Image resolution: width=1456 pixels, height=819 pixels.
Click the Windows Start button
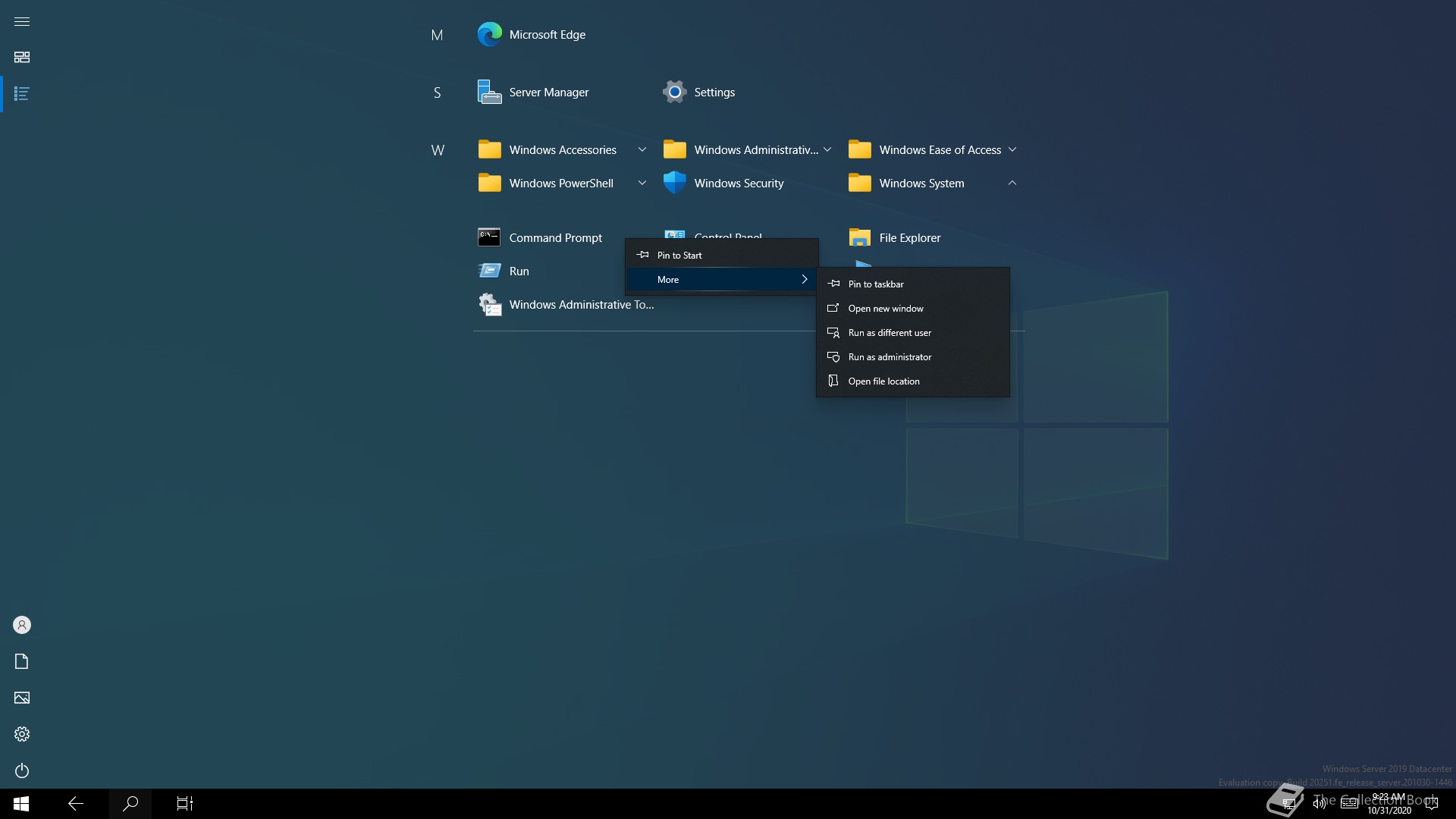21,804
